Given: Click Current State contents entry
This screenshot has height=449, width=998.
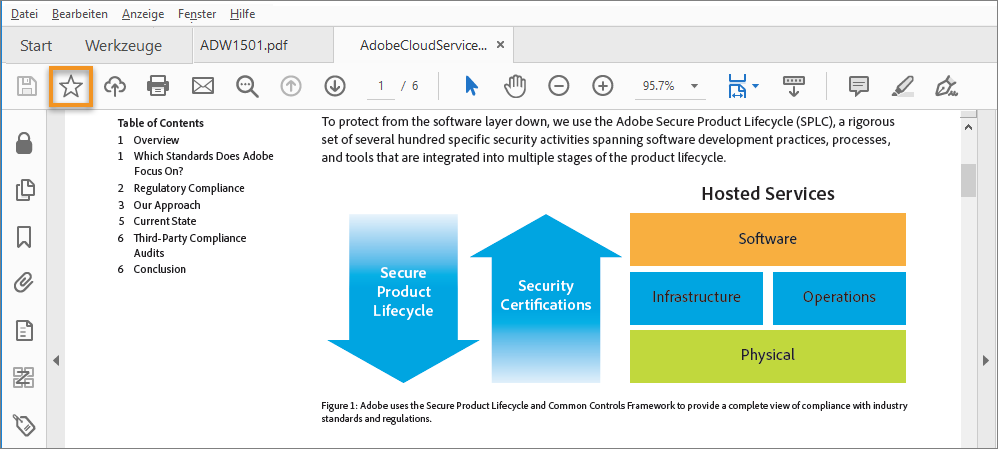Looking at the screenshot, I should click(165, 221).
